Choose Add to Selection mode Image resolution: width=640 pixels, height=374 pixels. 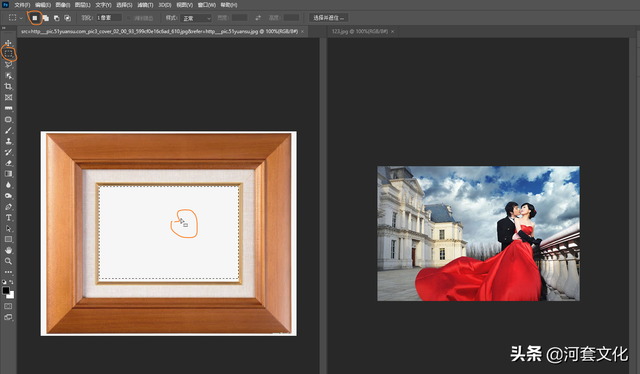(46, 18)
